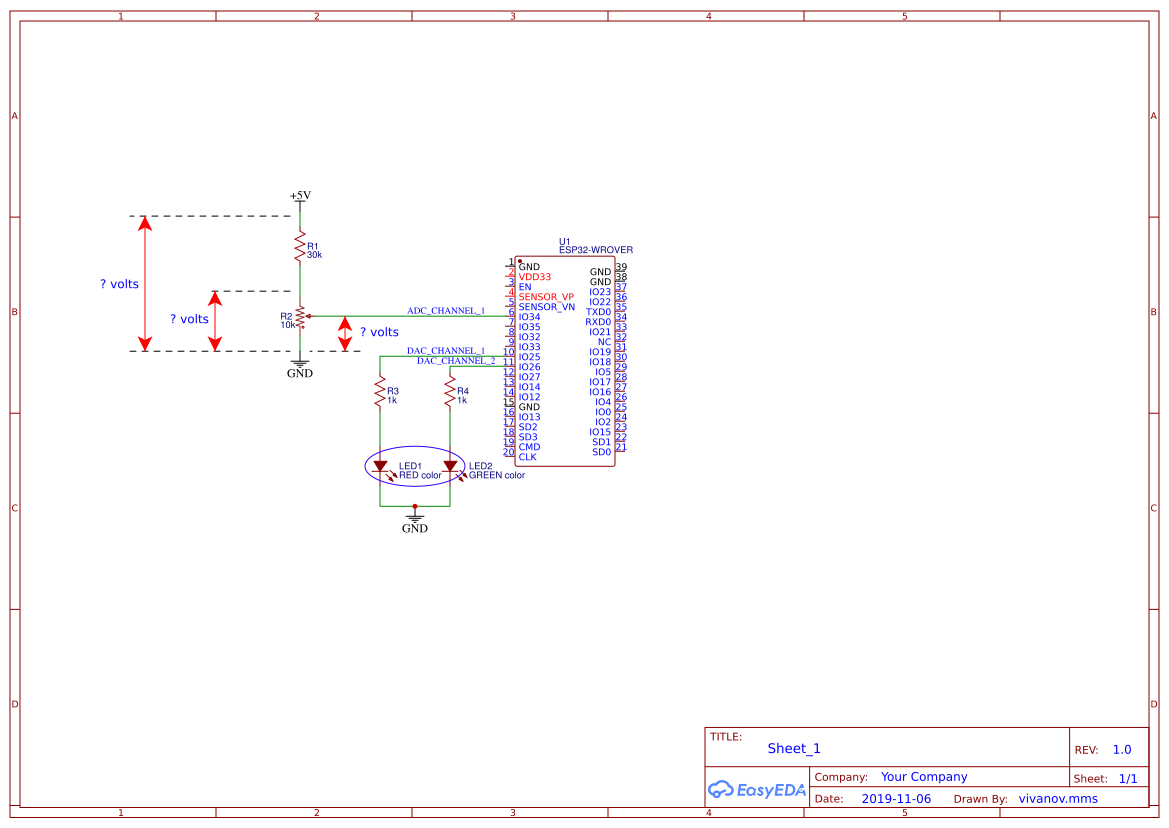The image size is (1169, 828).
Task: Click the DAC_CHANNEL_1 net label
Action: (x=445, y=351)
